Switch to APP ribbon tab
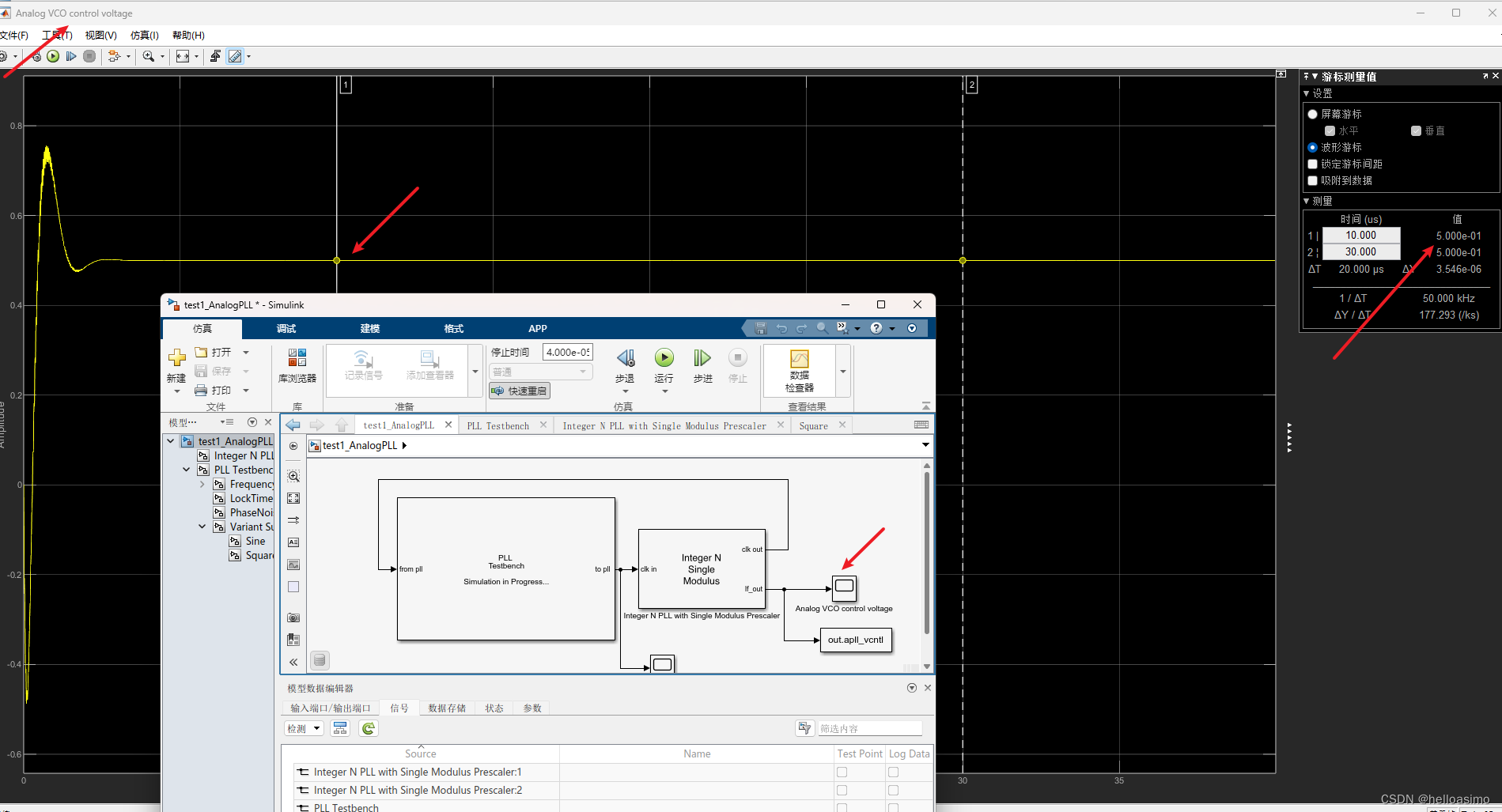 tap(538, 329)
